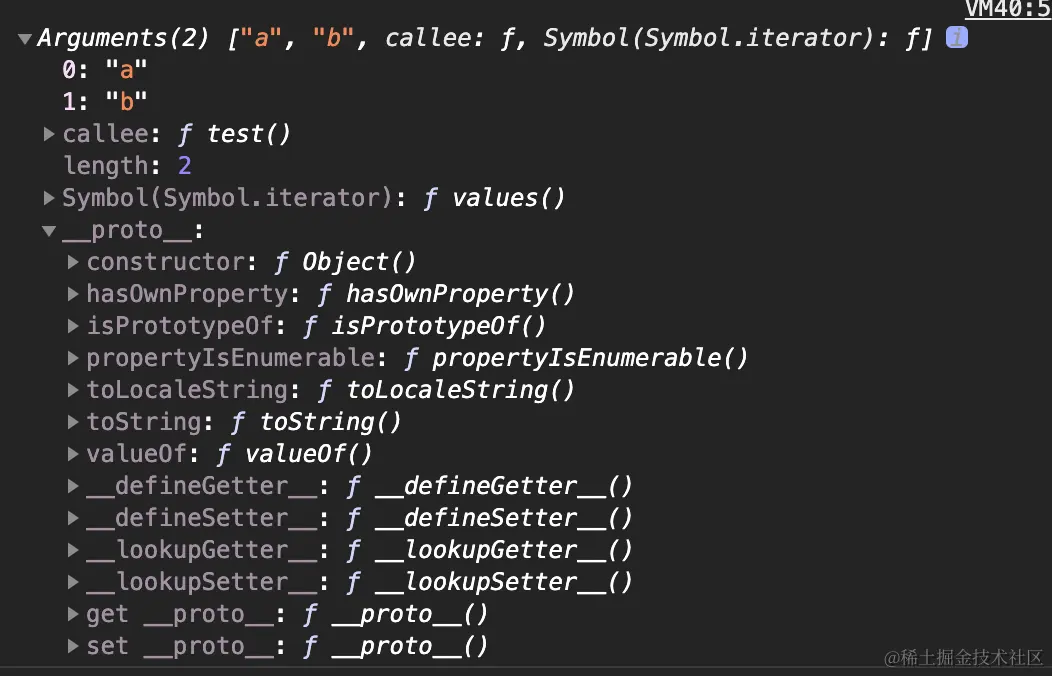Expand the valueOf entry
Viewport: 1052px width, 676px height.
tap(74, 454)
